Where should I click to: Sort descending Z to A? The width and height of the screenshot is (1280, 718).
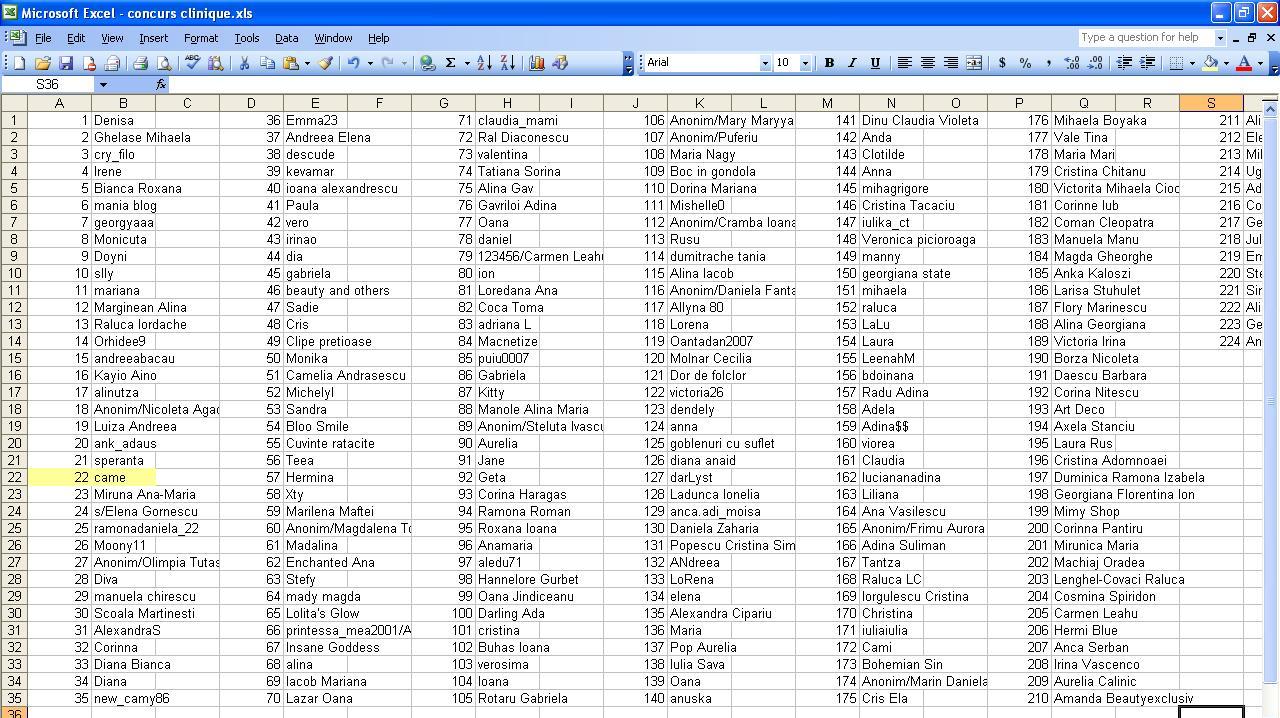click(507, 63)
